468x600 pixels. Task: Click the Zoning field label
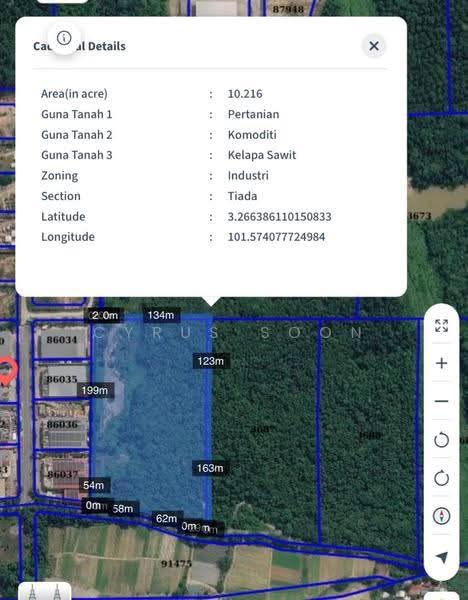[60, 176]
